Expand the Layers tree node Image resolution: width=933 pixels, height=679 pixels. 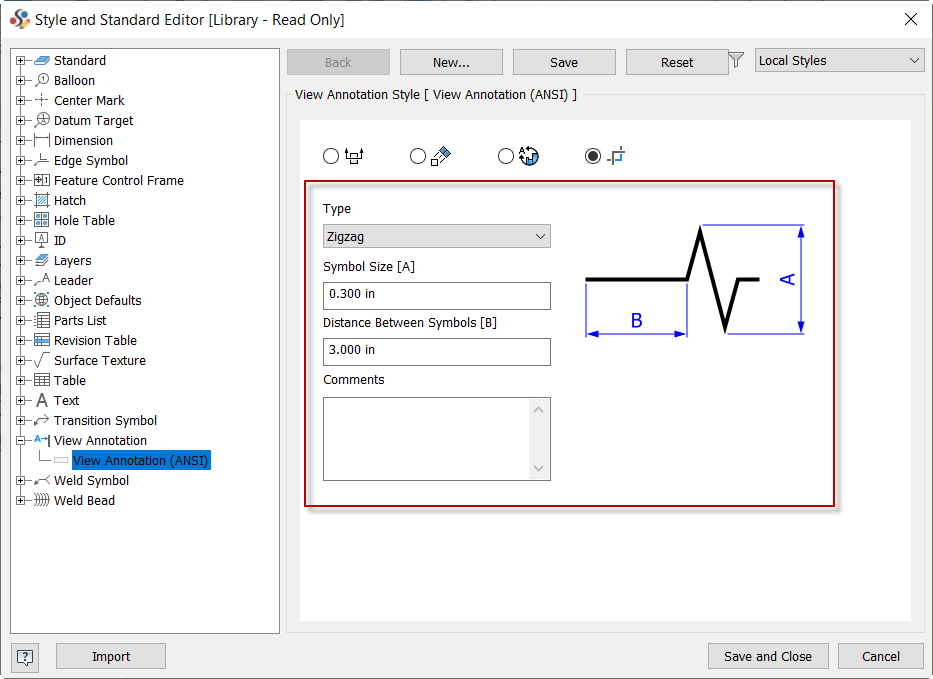[20, 261]
